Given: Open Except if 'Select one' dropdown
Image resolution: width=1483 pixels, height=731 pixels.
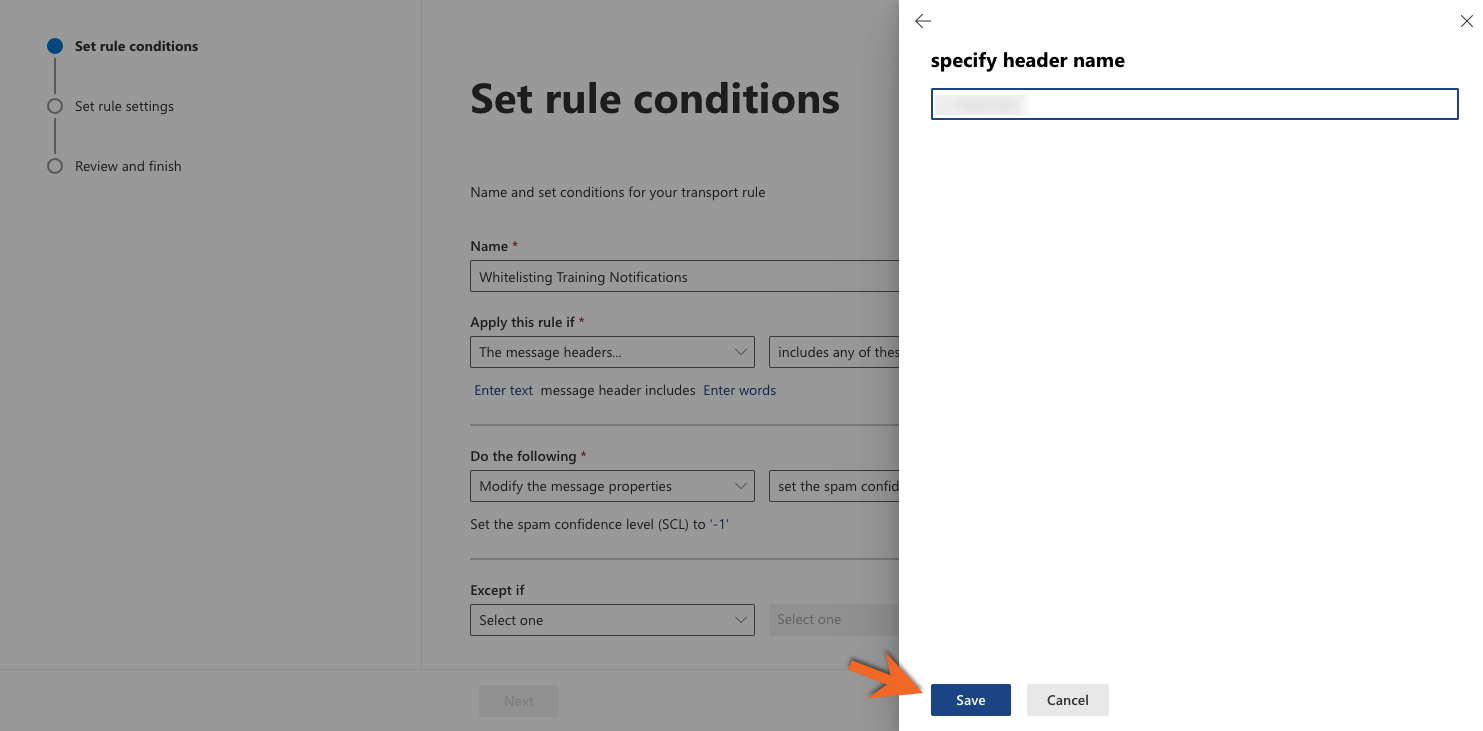Looking at the screenshot, I should point(612,620).
